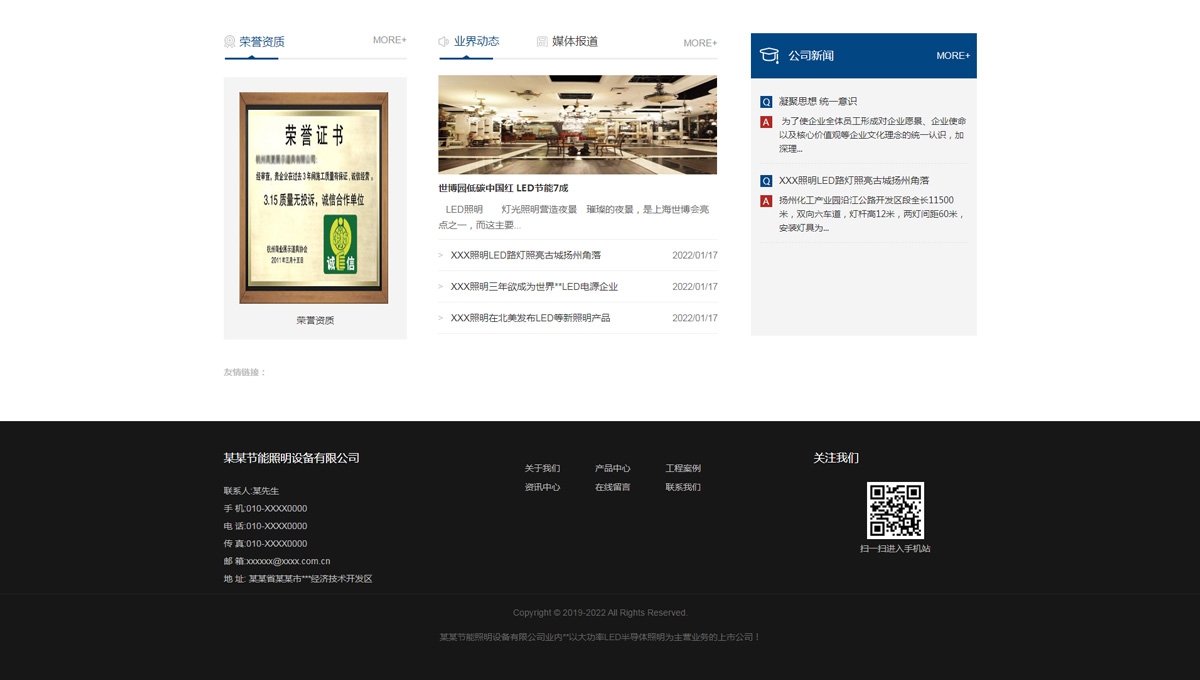This screenshot has width=1200, height=680.
Task: Click the document icon beside 媒体报道
Action: point(542,42)
